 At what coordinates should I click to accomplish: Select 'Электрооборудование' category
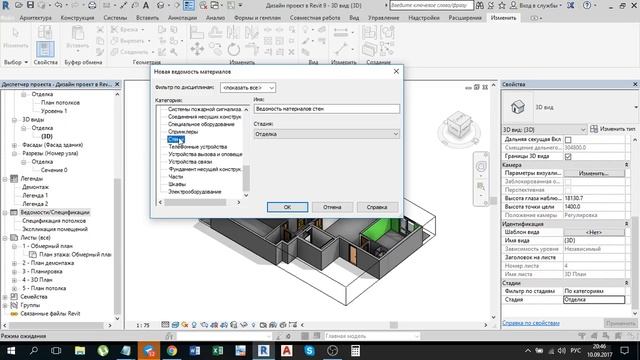coord(195,191)
